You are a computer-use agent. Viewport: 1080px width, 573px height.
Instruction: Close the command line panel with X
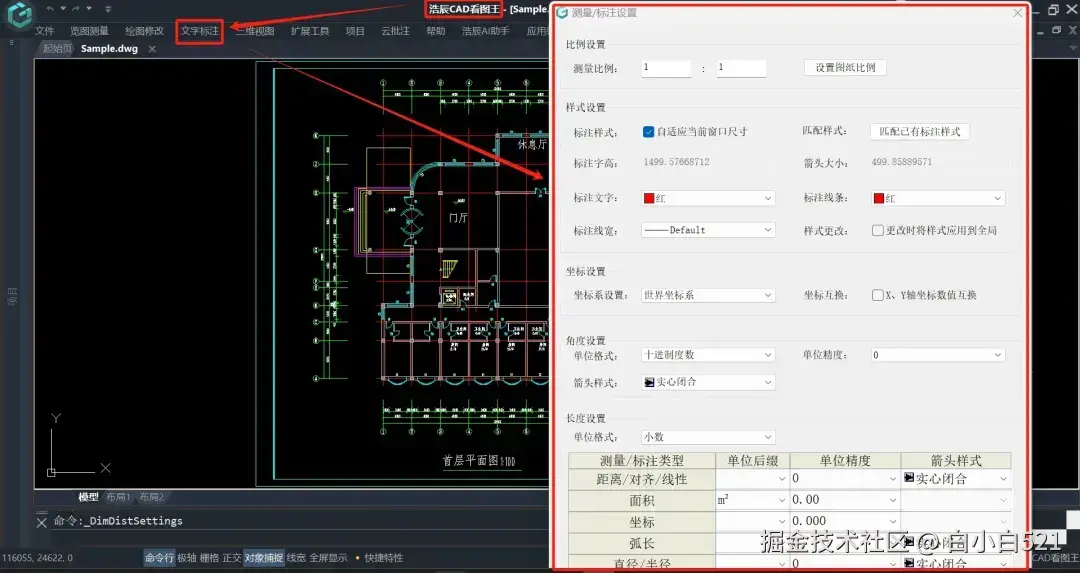pos(41,522)
